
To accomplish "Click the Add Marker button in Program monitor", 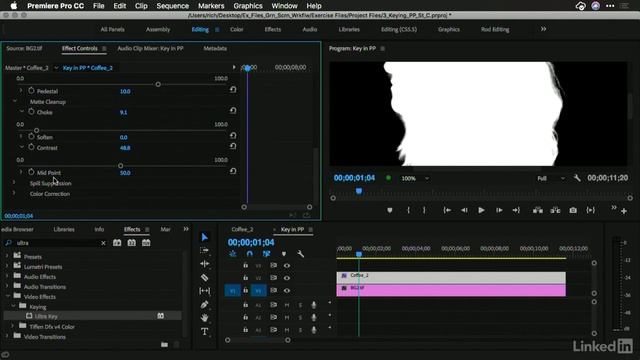I will (390, 210).
